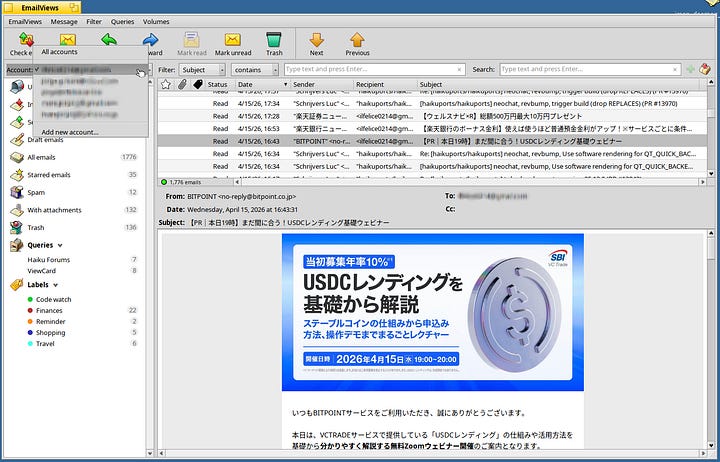Click the Trash can toolbar icon
The height and width of the screenshot is (462, 720).
tap(274, 39)
